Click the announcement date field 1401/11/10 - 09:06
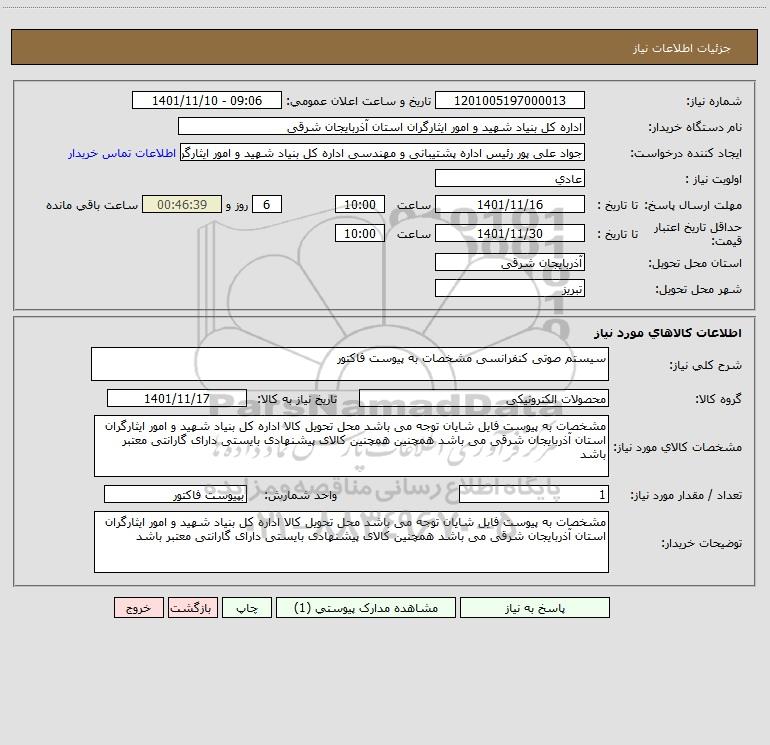The width and height of the screenshot is (770, 745). [x=207, y=101]
